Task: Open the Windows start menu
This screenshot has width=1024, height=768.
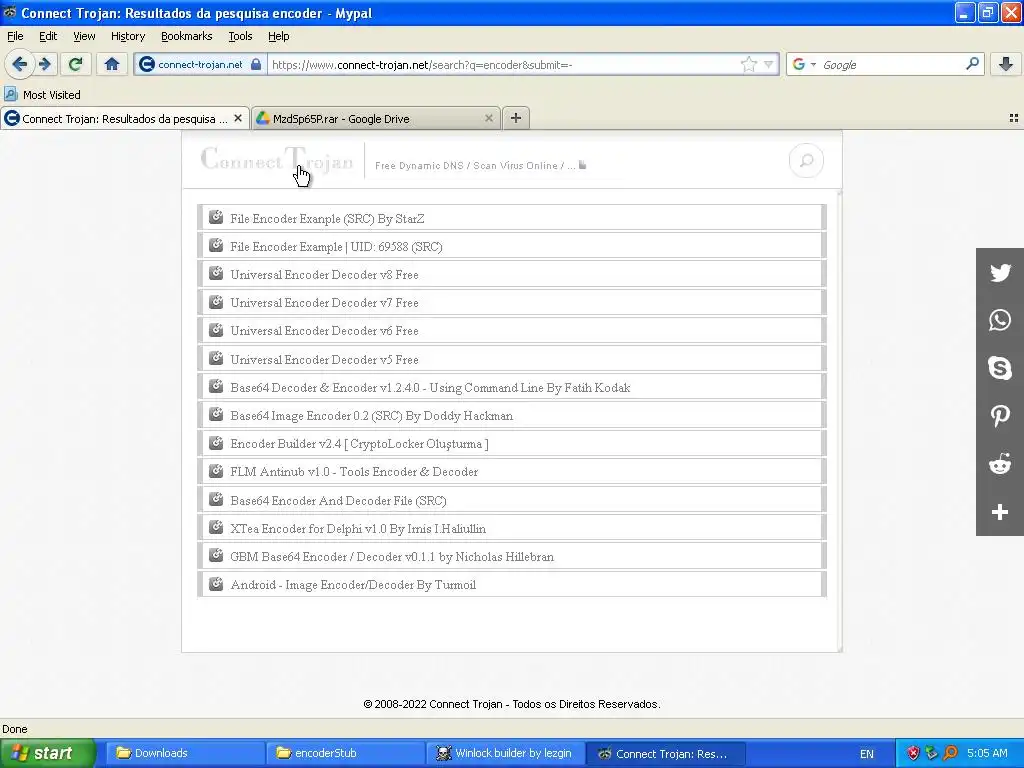Action: [x=47, y=753]
